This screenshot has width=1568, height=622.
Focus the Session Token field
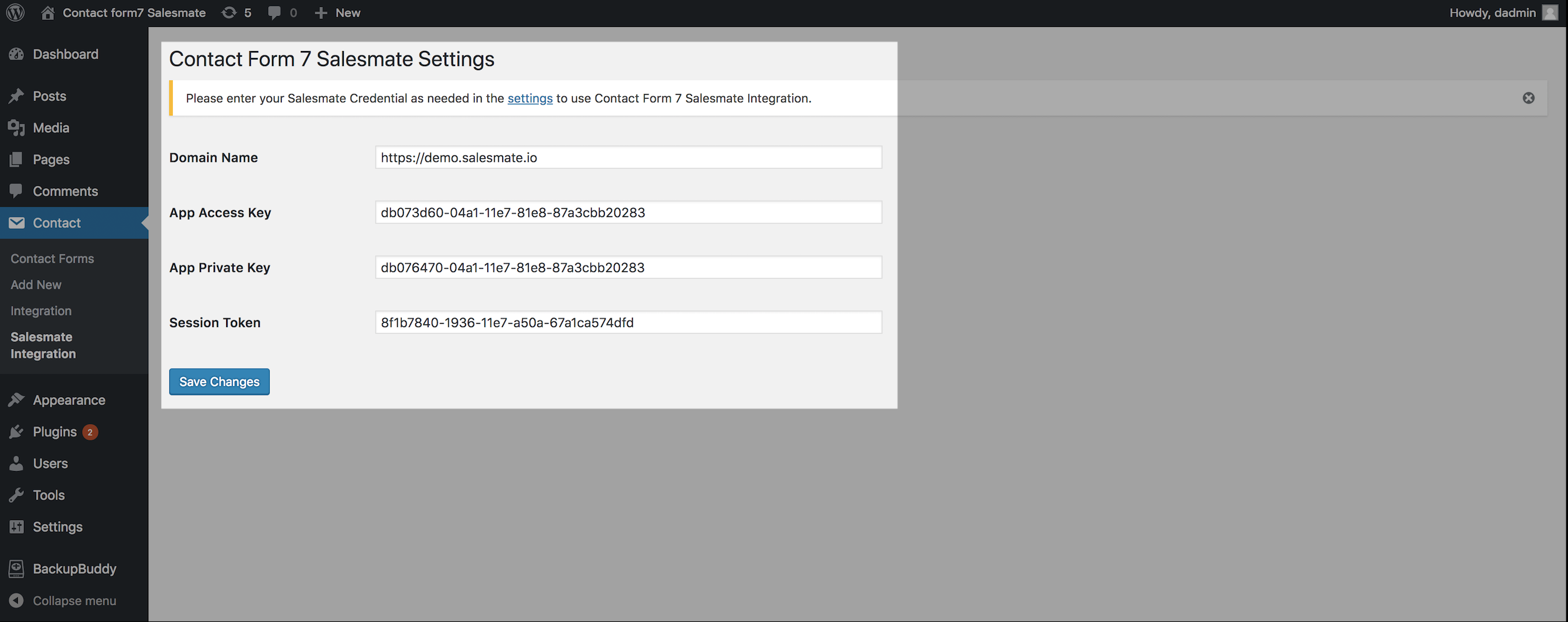tap(628, 322)
